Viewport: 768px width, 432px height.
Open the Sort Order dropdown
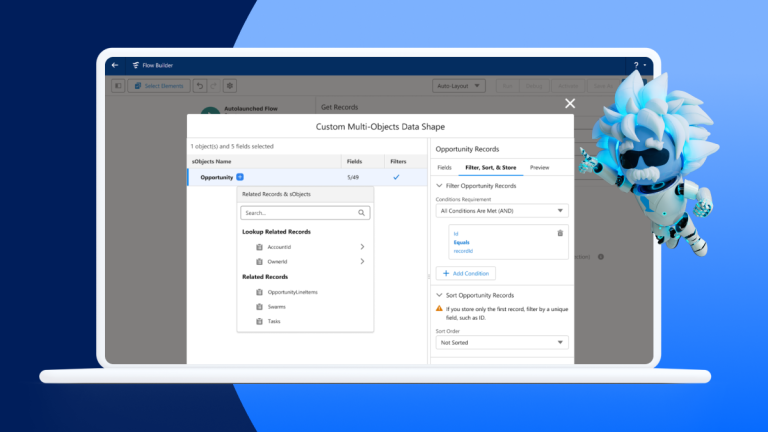pyautogui.click(x=502, y=342)
